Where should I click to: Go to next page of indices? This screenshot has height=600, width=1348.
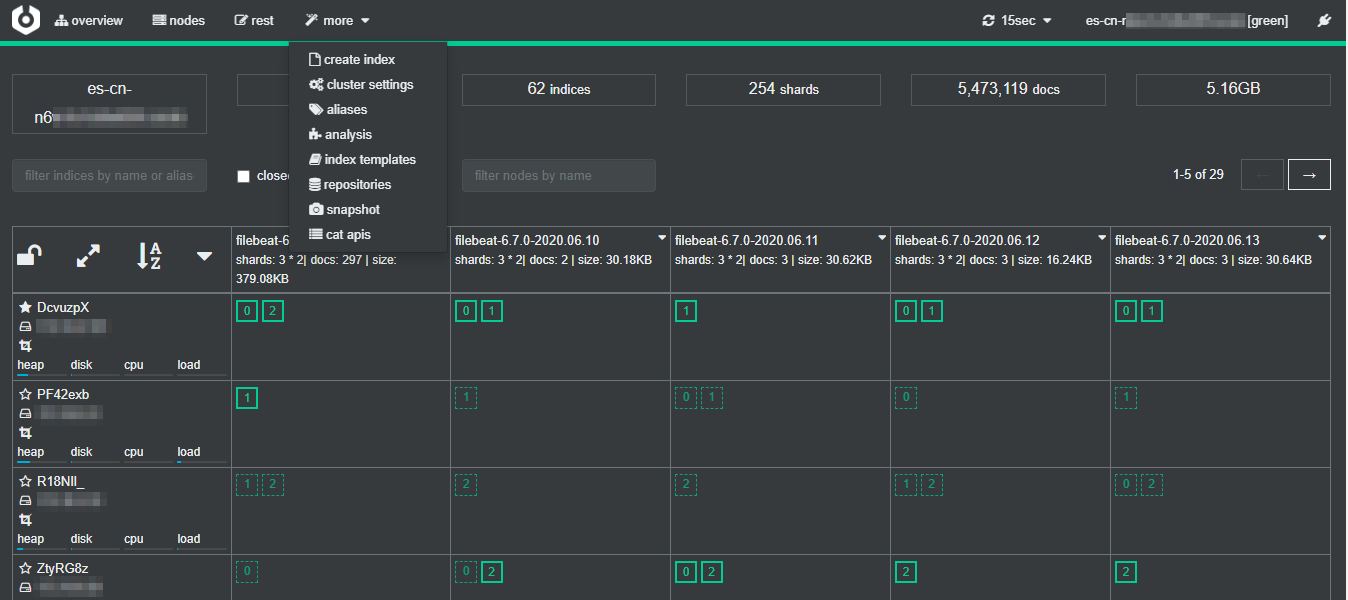click(1309, 174)
